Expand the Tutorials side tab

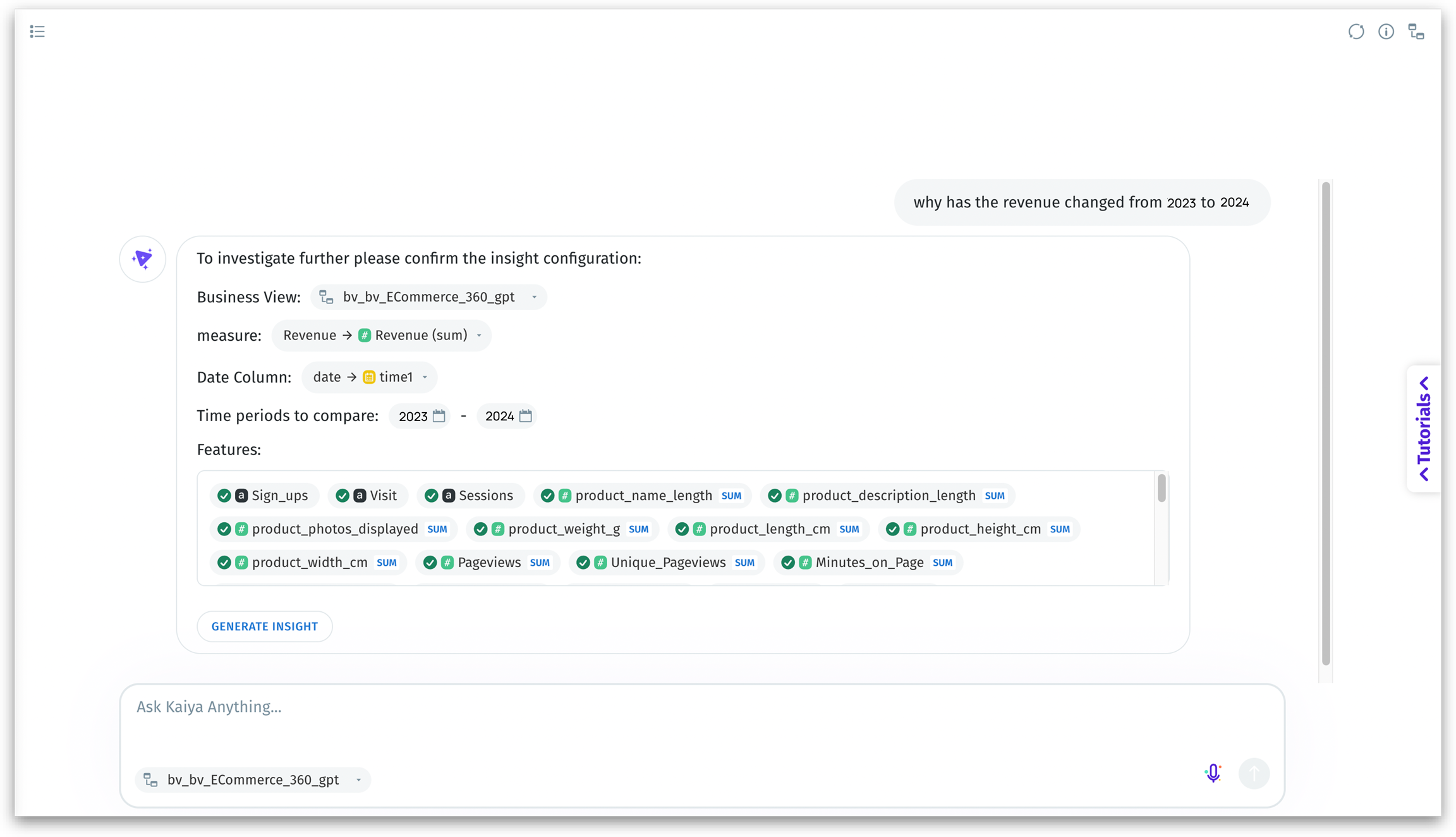[1424, 429]
